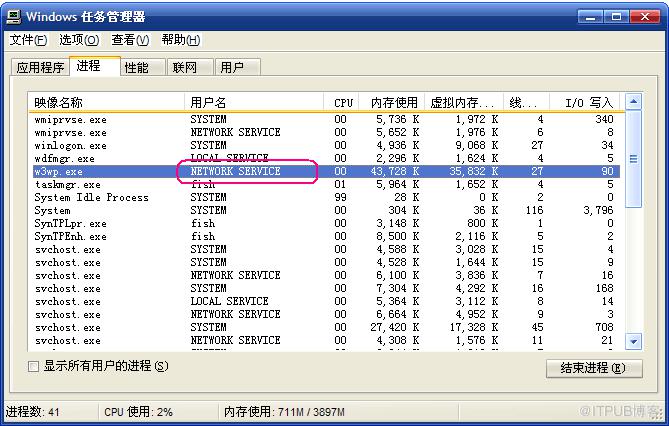The width and height of the screenshot is (669, 426).
Task: Click the process list scrollbar thumb
Action: point(633,159)
